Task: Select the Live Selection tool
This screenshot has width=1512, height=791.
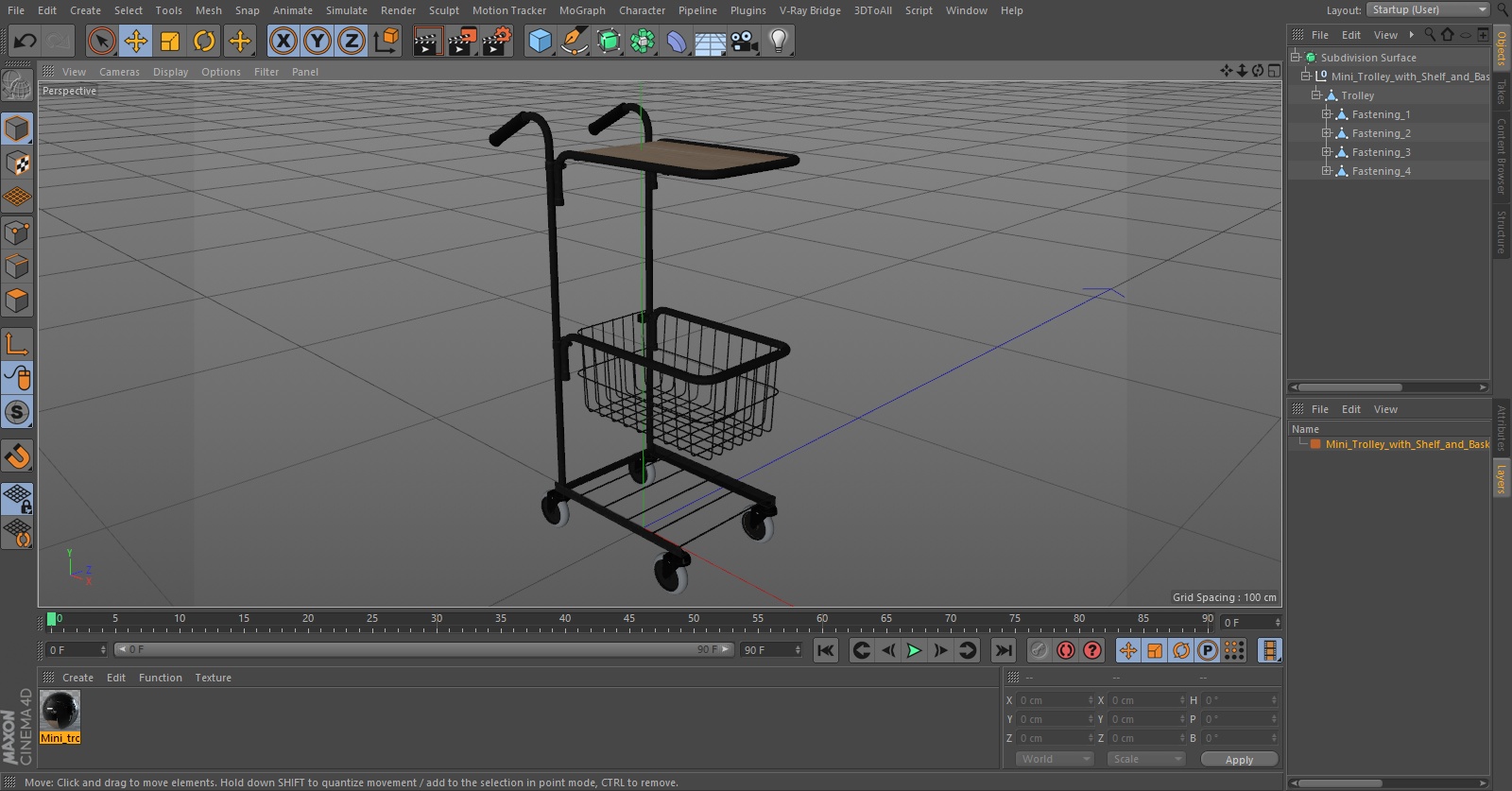Action: point(102,41)
